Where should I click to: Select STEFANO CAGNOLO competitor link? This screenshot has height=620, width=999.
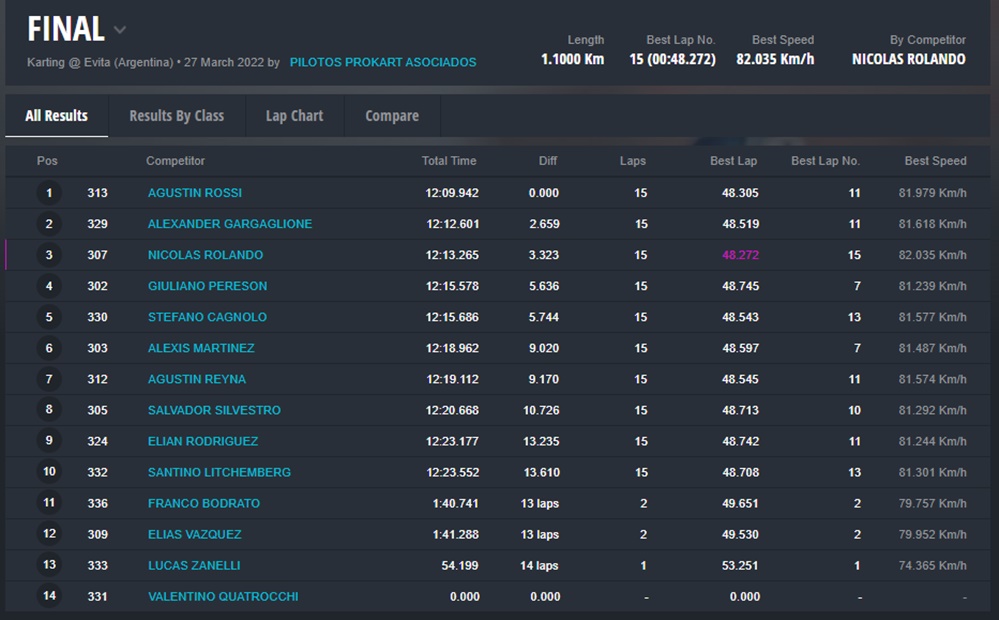tap(207, 317)
